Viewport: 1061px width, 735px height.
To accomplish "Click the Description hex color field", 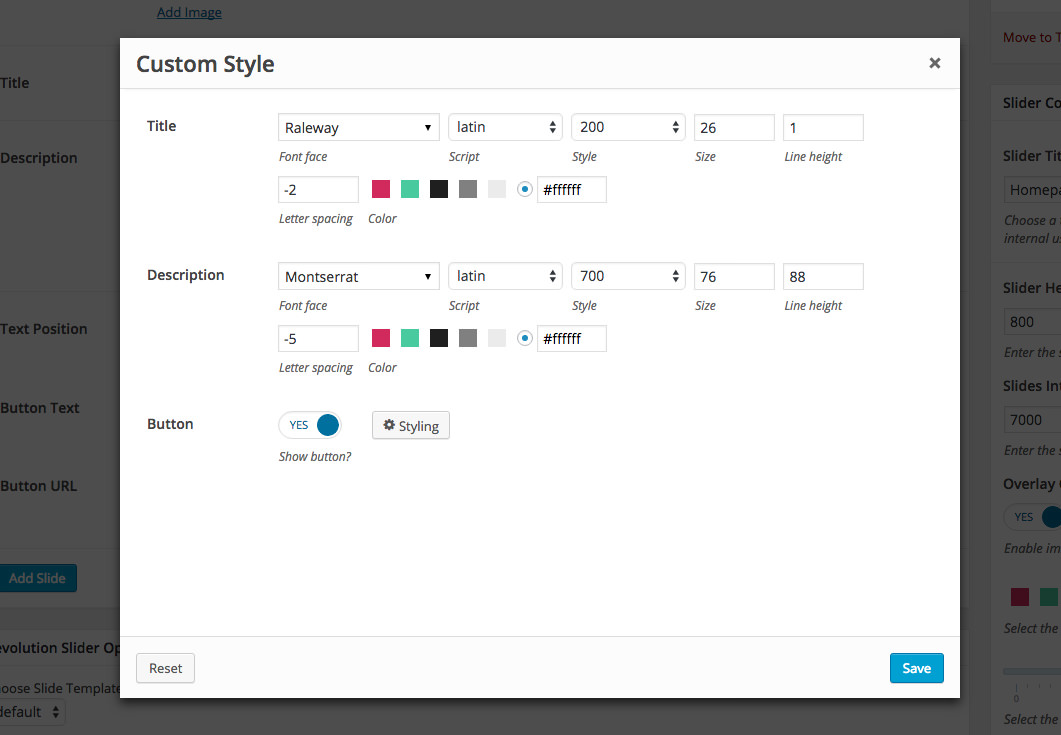I will [x=572, y=338].
